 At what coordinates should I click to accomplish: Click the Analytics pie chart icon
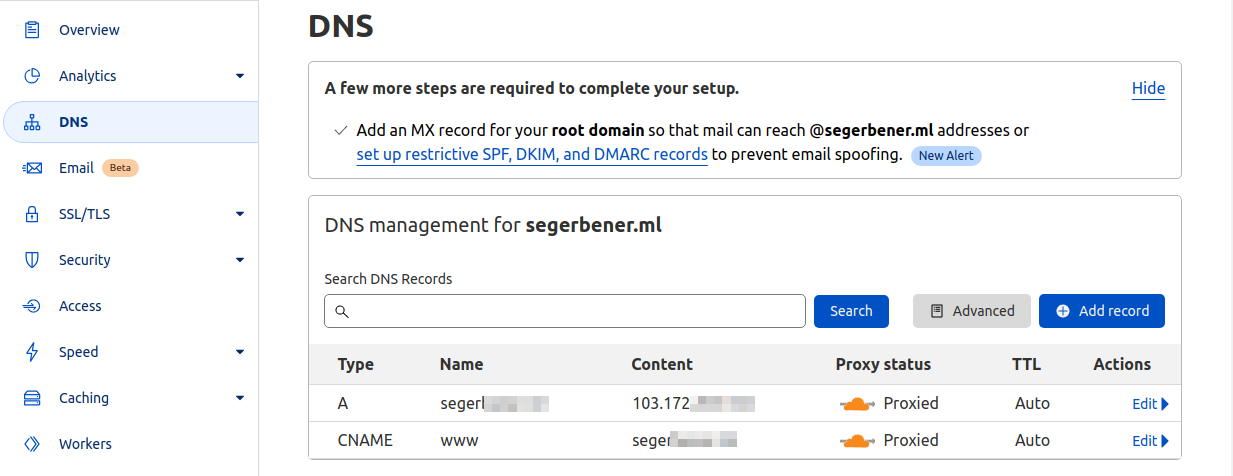(32, 76)
